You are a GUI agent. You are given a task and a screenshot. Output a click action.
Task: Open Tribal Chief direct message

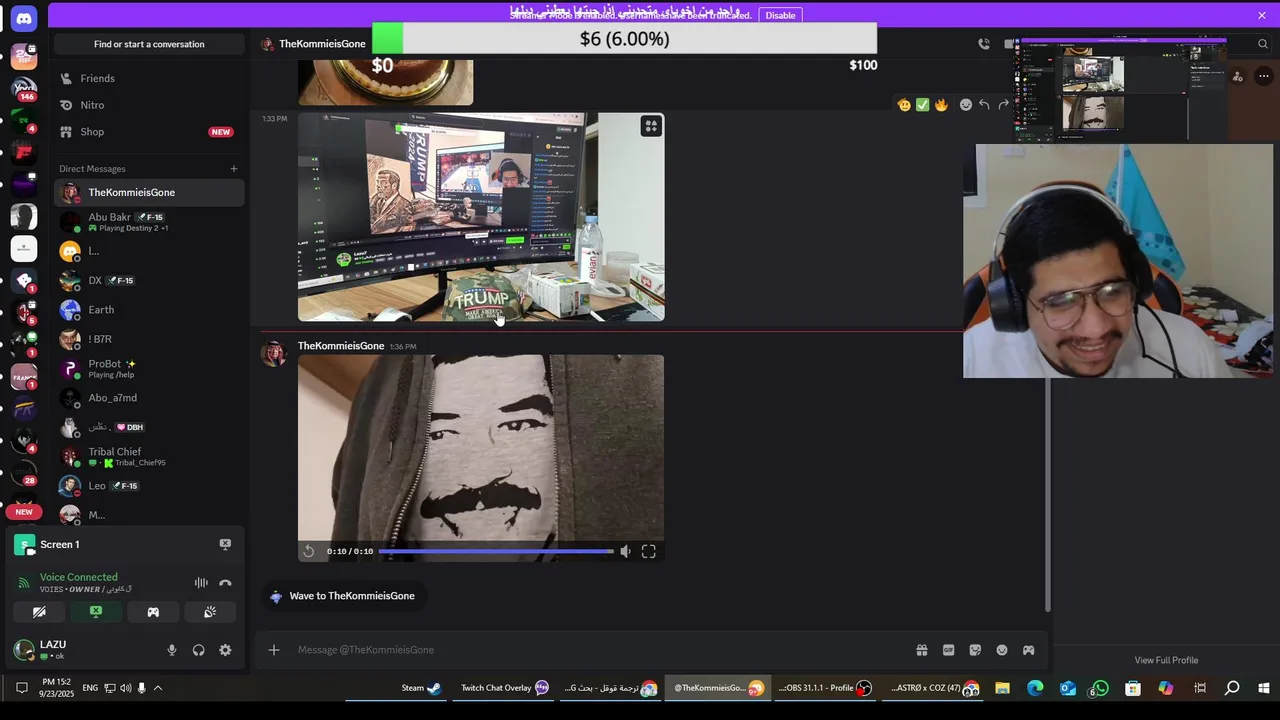click(149, 457)
